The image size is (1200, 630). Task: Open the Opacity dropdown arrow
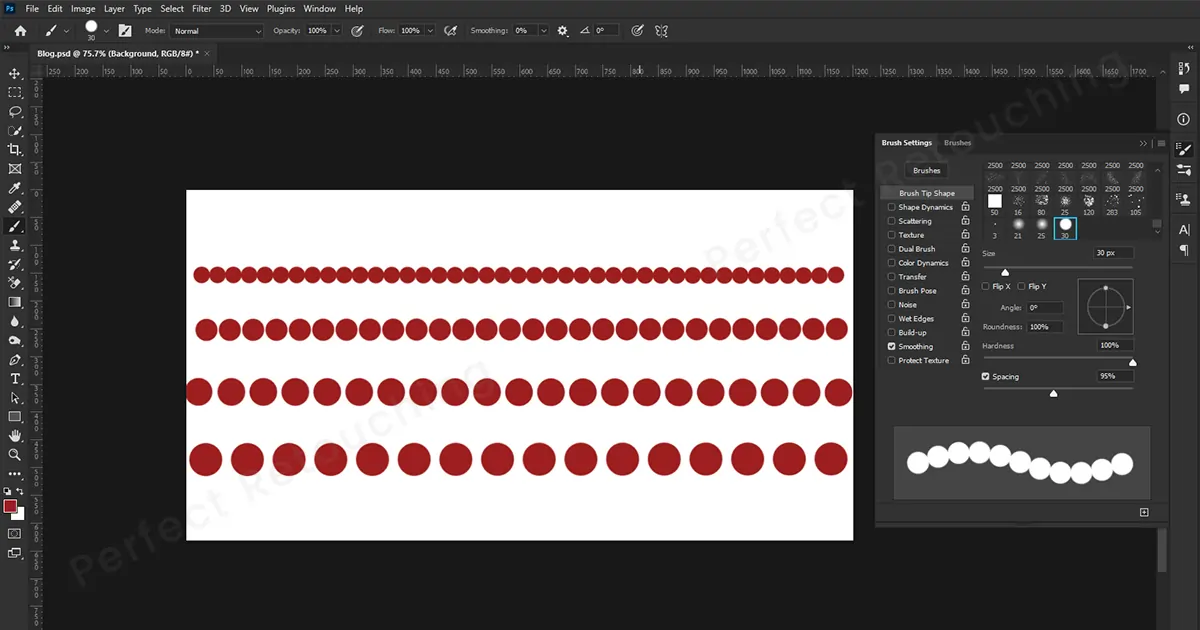click(338, 30)
